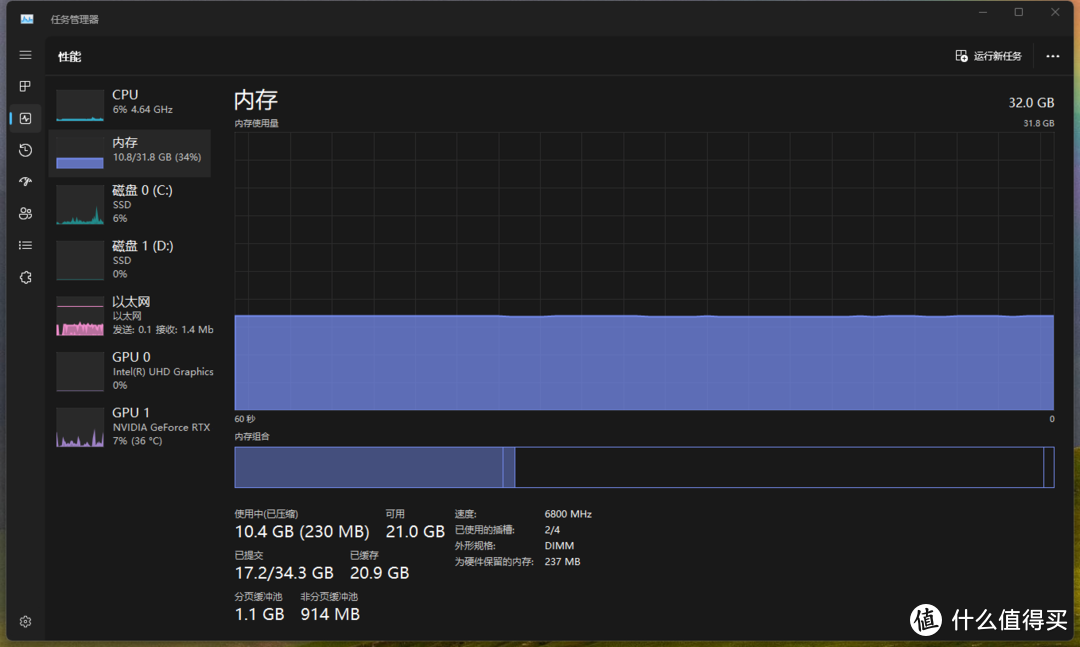Click the 17.2/34.3 GB committed value
Viewport: 1080px width, 647px height.
[x=284, y=573]
